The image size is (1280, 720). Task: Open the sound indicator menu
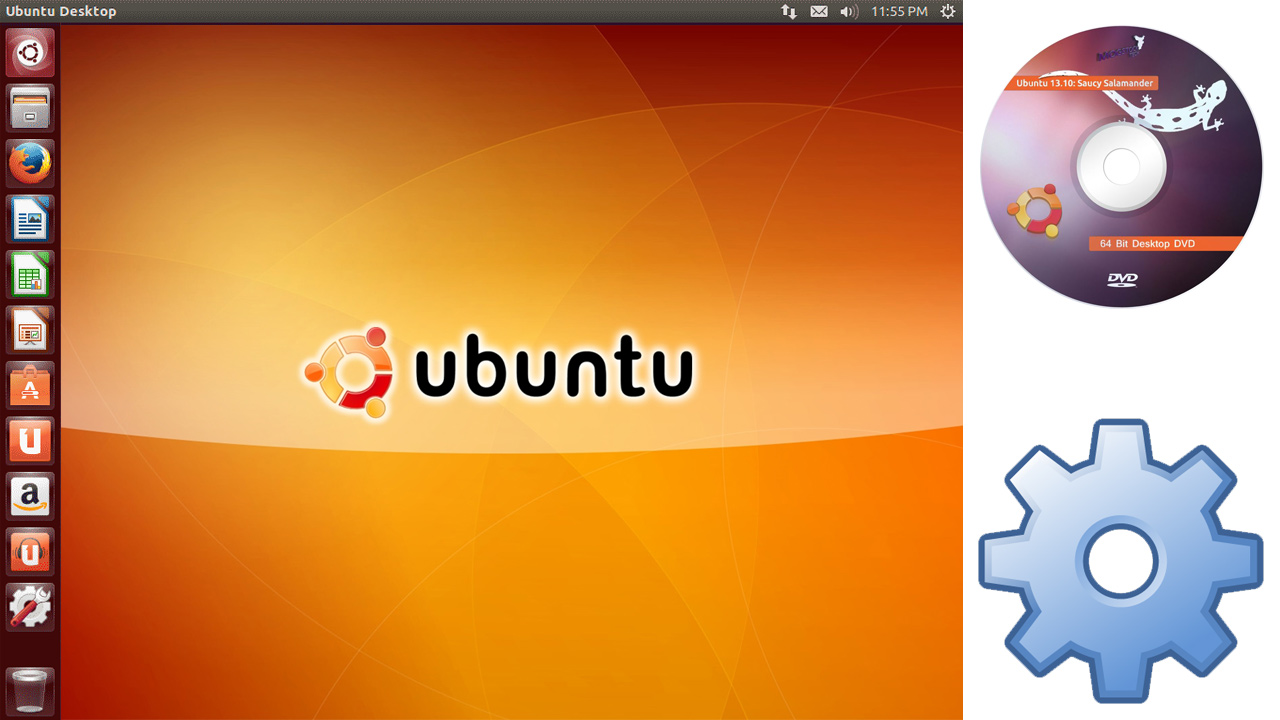(849, 12)
